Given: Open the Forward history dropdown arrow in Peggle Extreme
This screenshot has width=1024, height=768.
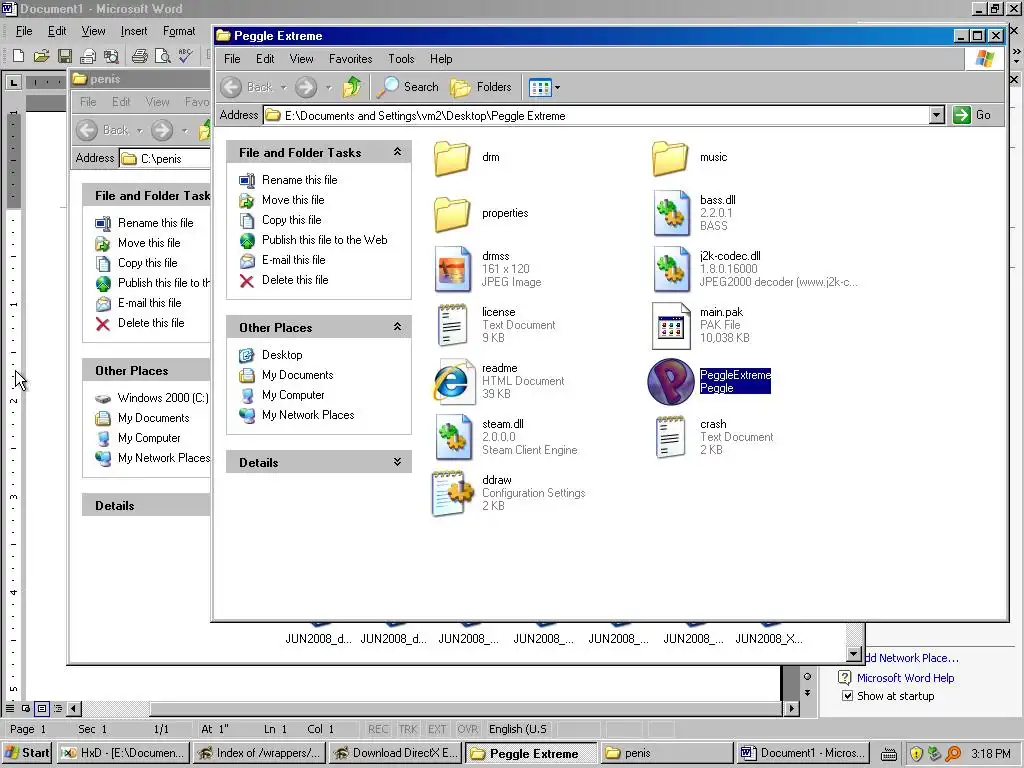Looking at the screenshot, I should (328, 87).
